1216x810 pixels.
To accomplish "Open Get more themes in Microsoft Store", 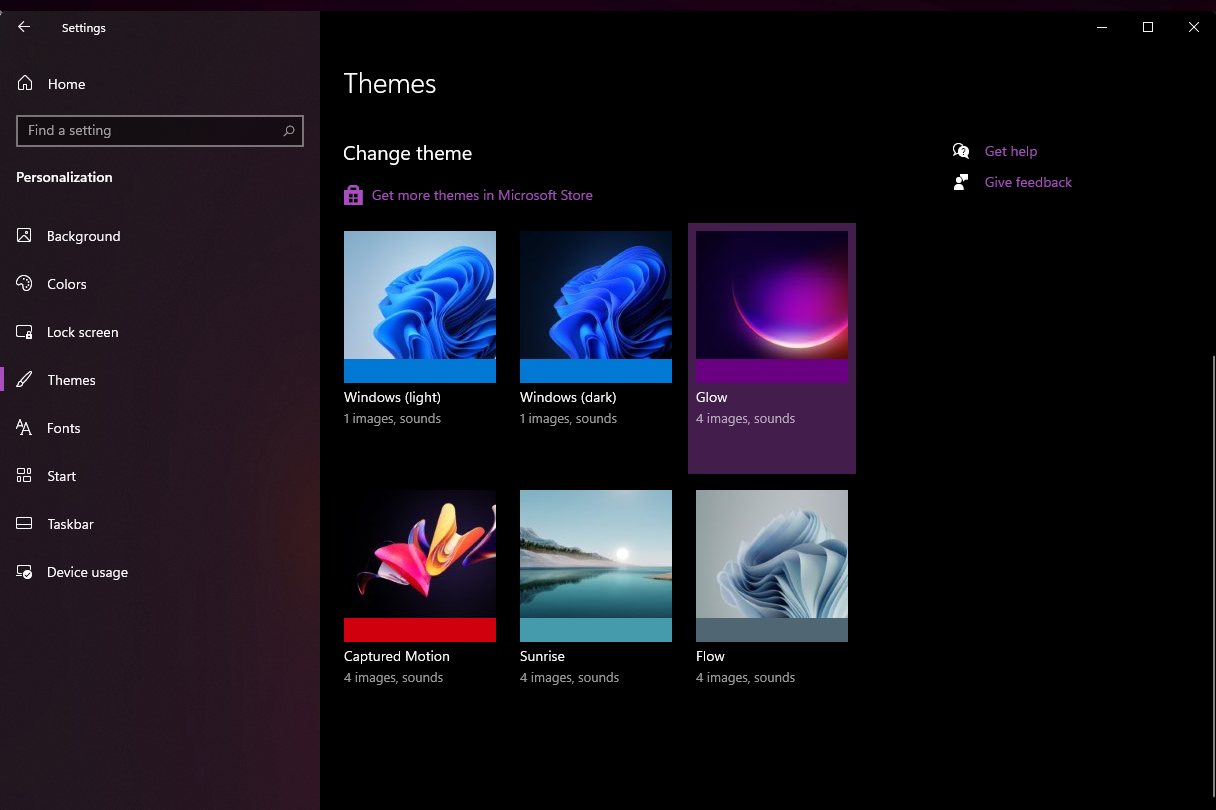I will point(482,195).
